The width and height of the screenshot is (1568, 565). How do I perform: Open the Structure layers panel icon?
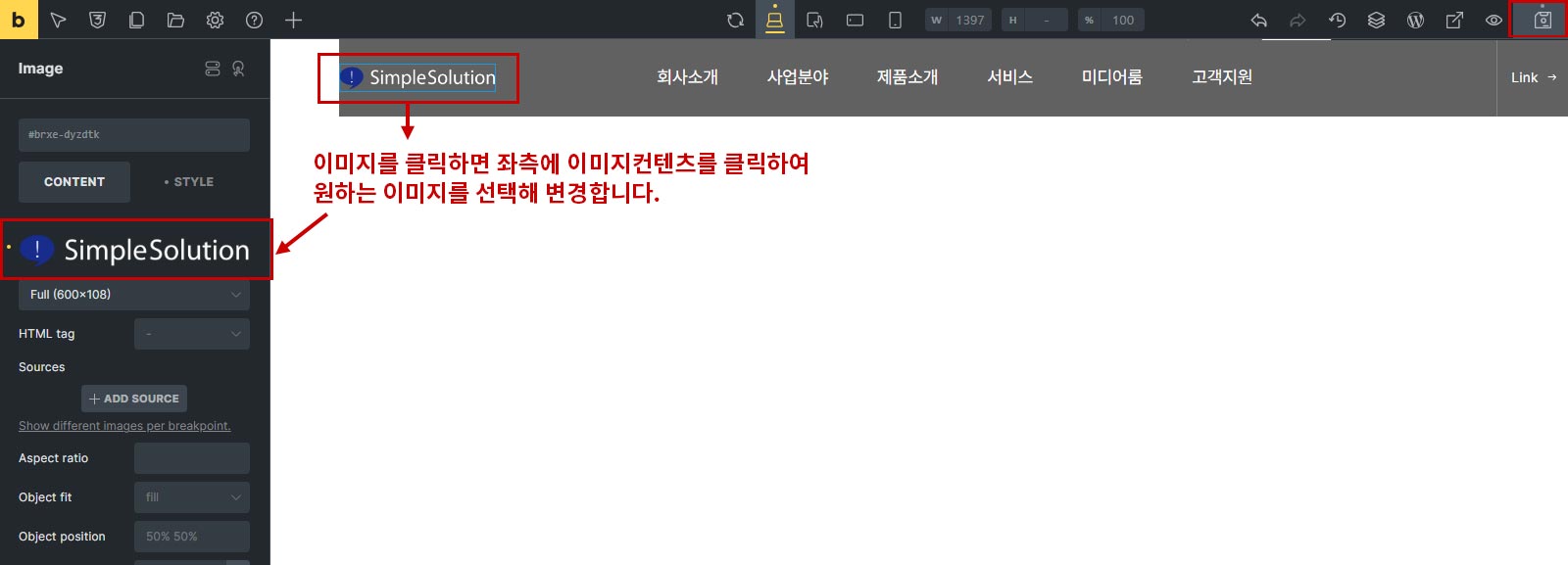[x=1376, y=20]
